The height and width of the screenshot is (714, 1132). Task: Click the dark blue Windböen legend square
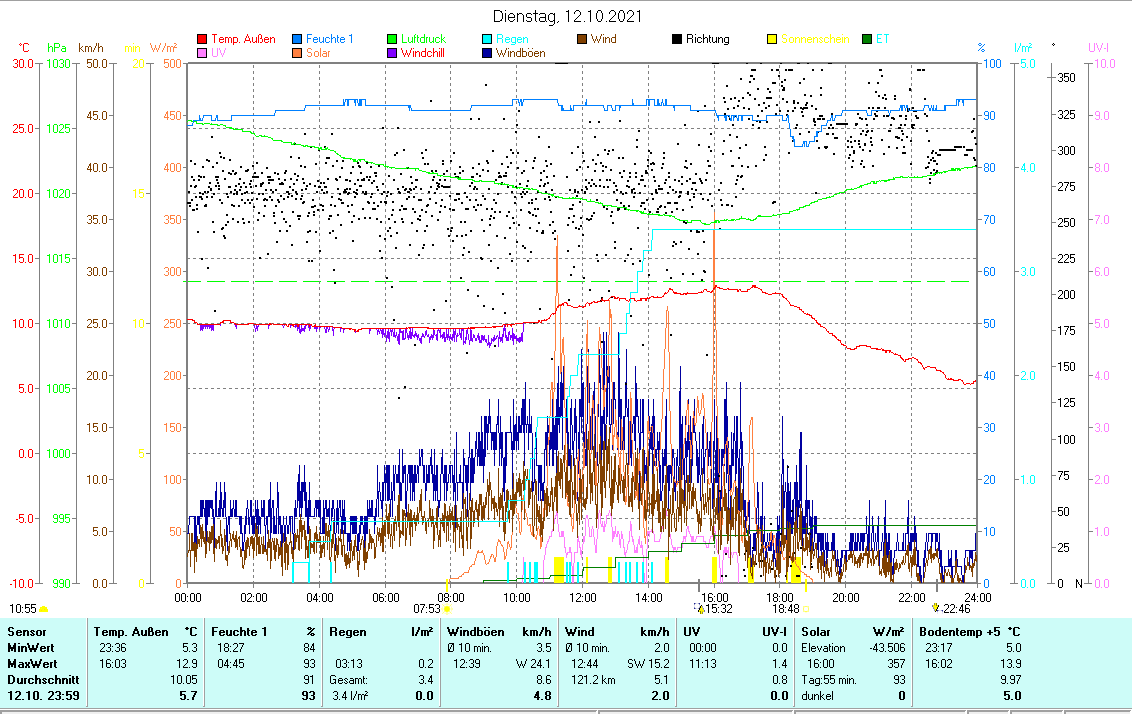coord(488,53)
